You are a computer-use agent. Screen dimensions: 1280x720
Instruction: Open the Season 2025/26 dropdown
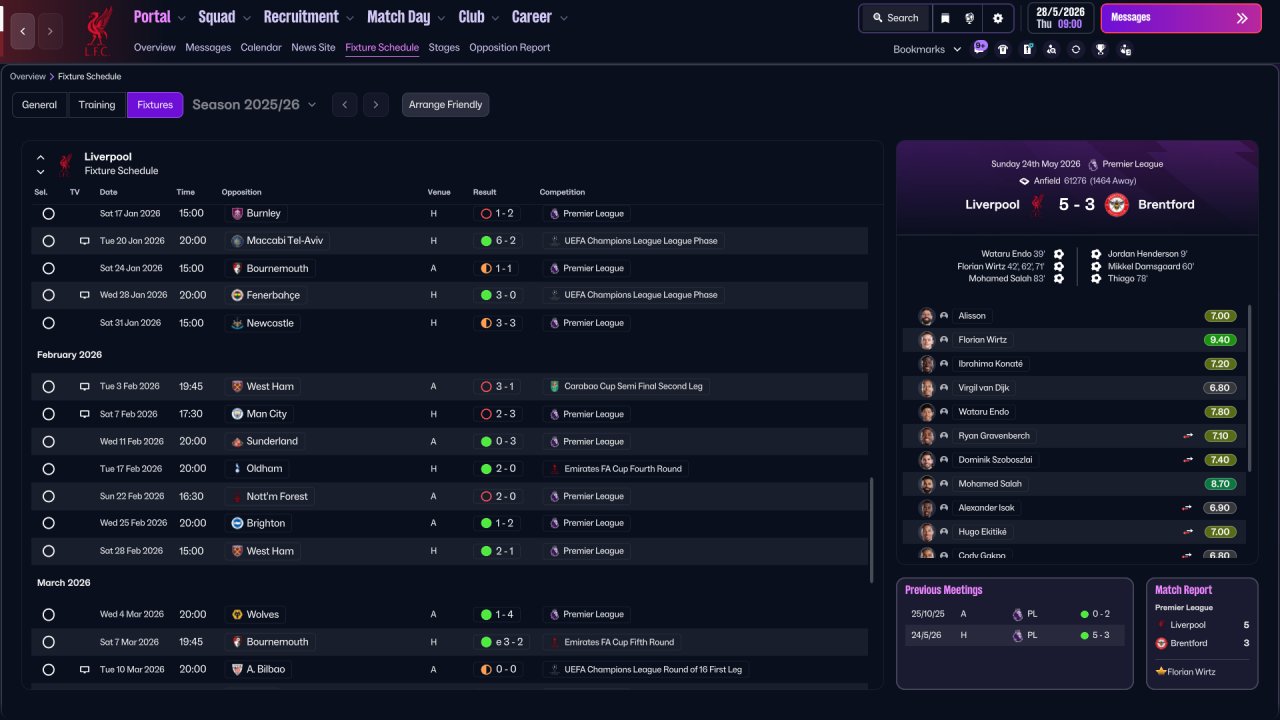[254, 105]
